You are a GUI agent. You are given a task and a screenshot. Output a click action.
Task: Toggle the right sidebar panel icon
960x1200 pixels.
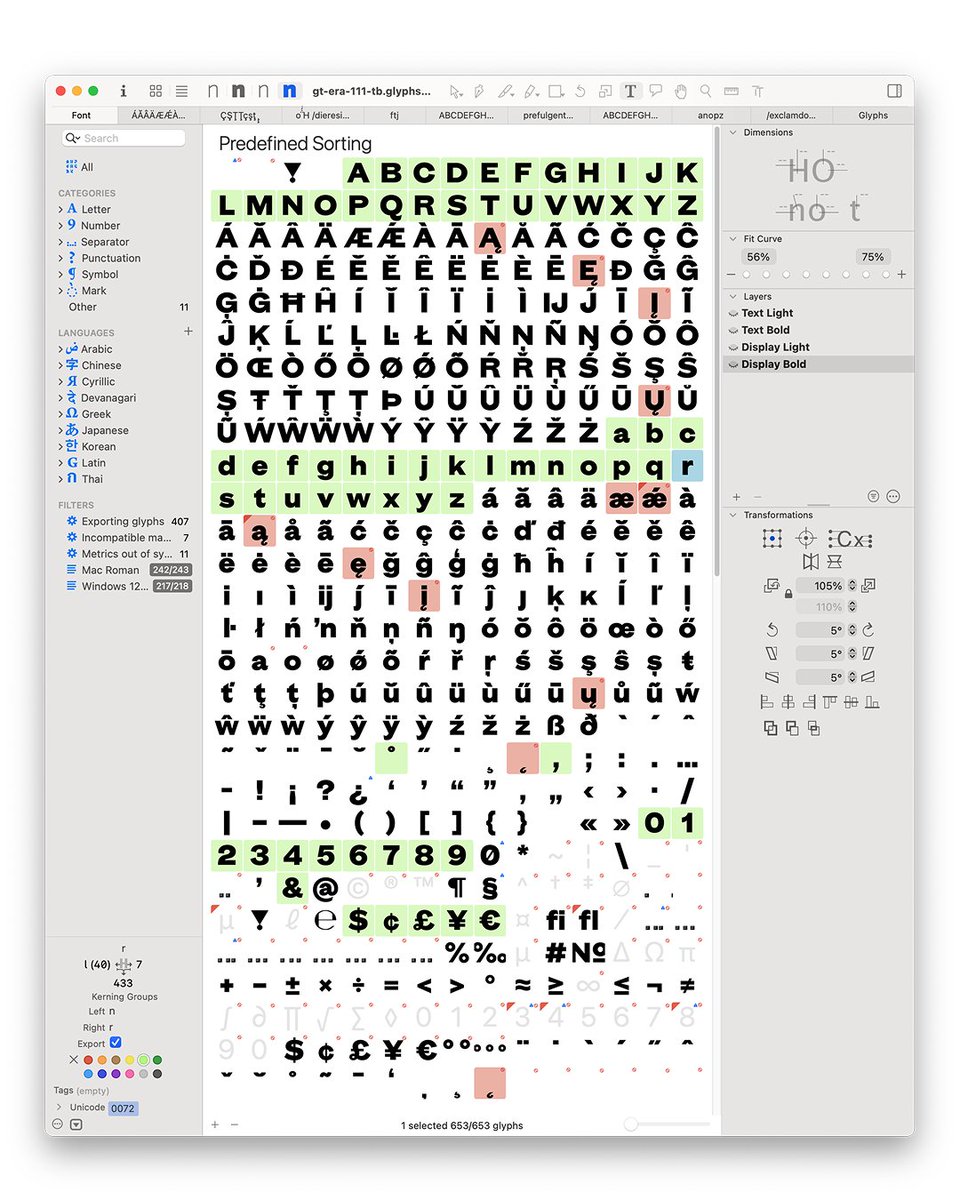(x=894, y=91)
